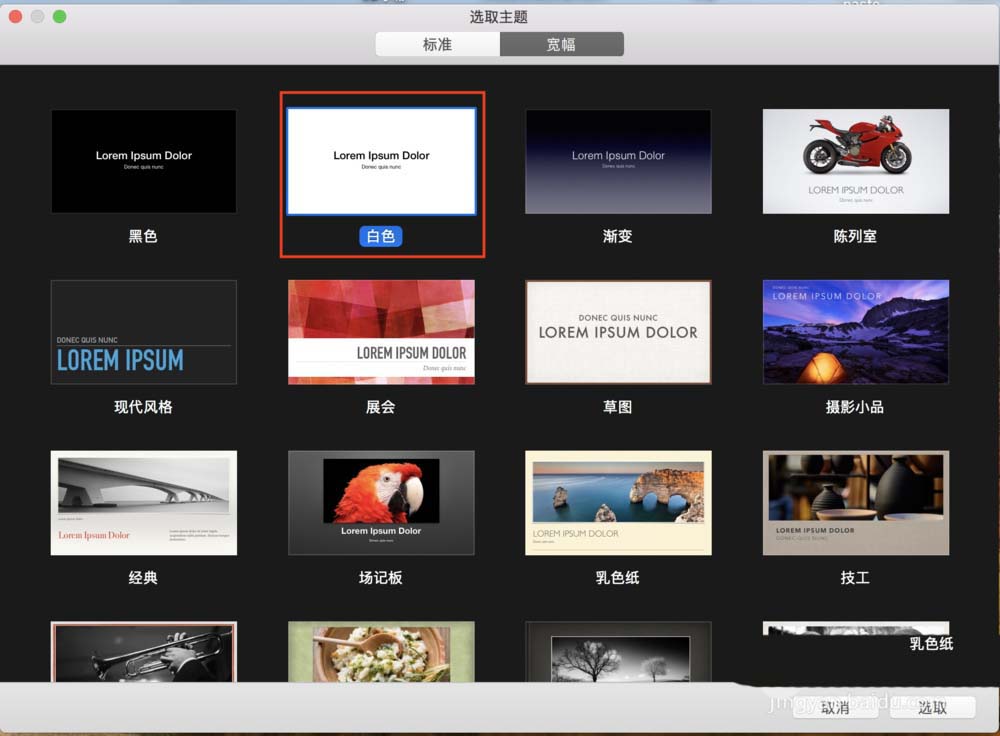The image size is (1000, 736).
Task: Choose the food bowl theme thumbnail
Action: pos(381,652)
